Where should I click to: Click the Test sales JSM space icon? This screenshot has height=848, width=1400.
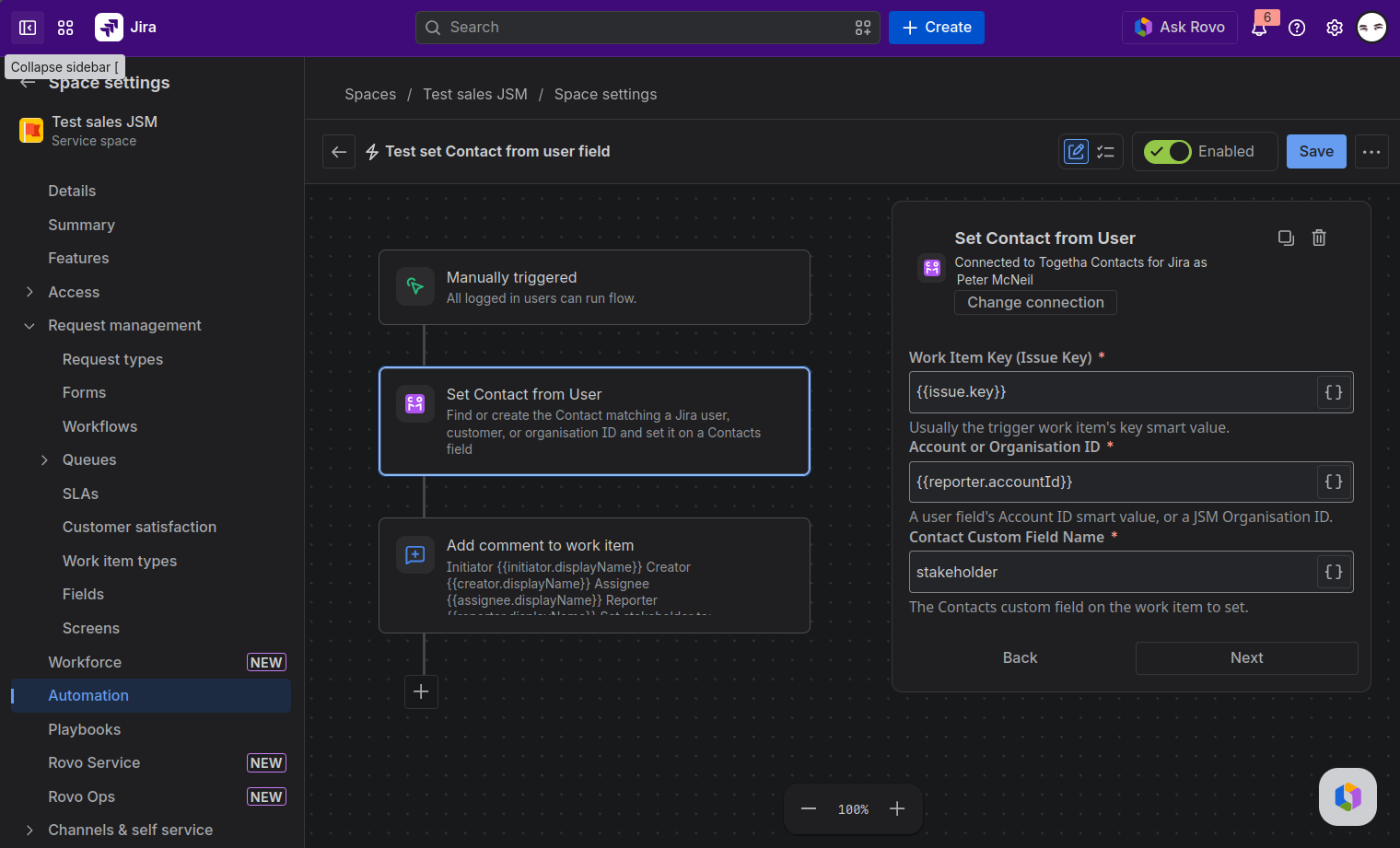31,131
